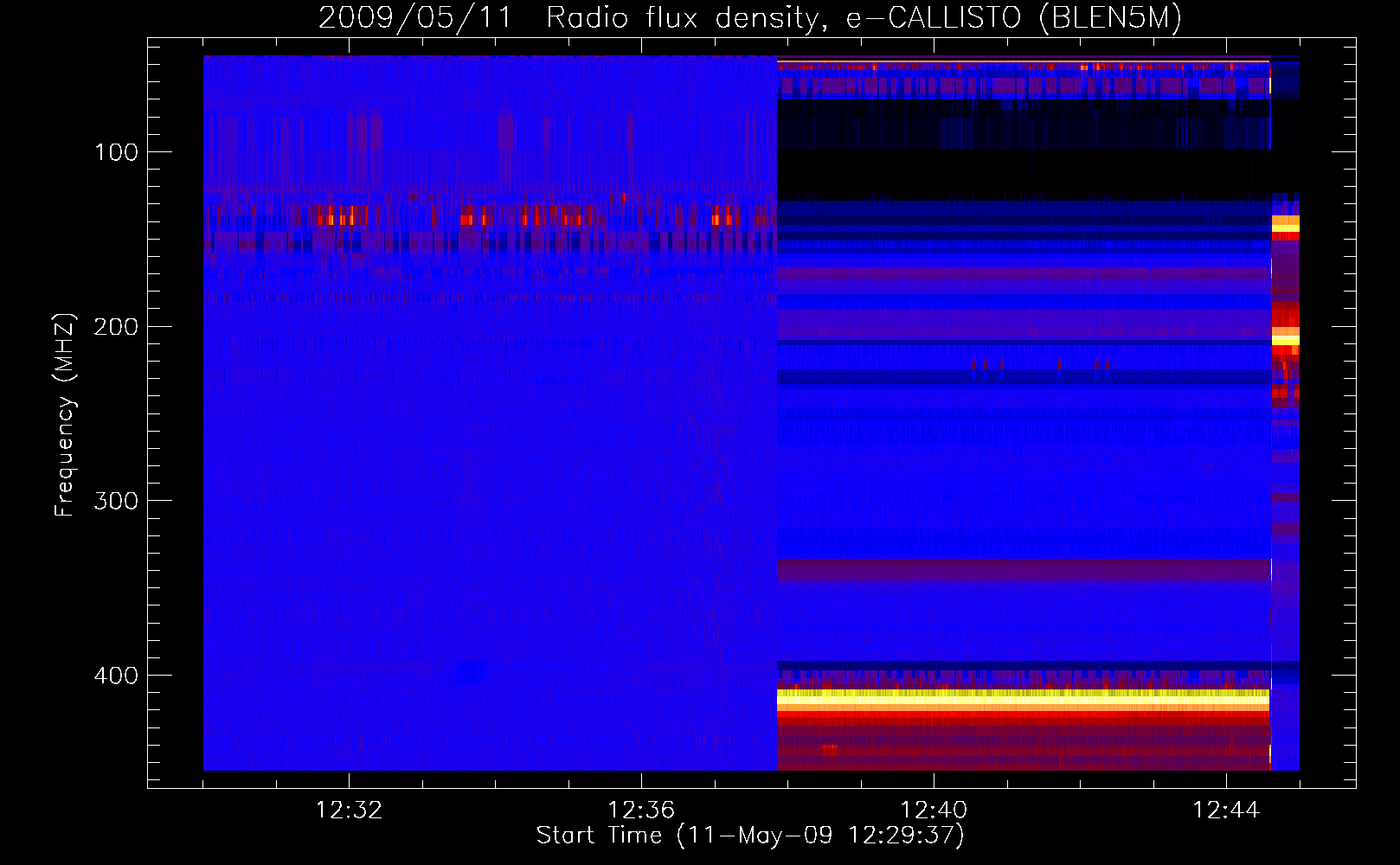Screen dimensions: 1400x865
Task: Click the 'Frequency (MHZ)' axis label
Action: tap(66, 414)
